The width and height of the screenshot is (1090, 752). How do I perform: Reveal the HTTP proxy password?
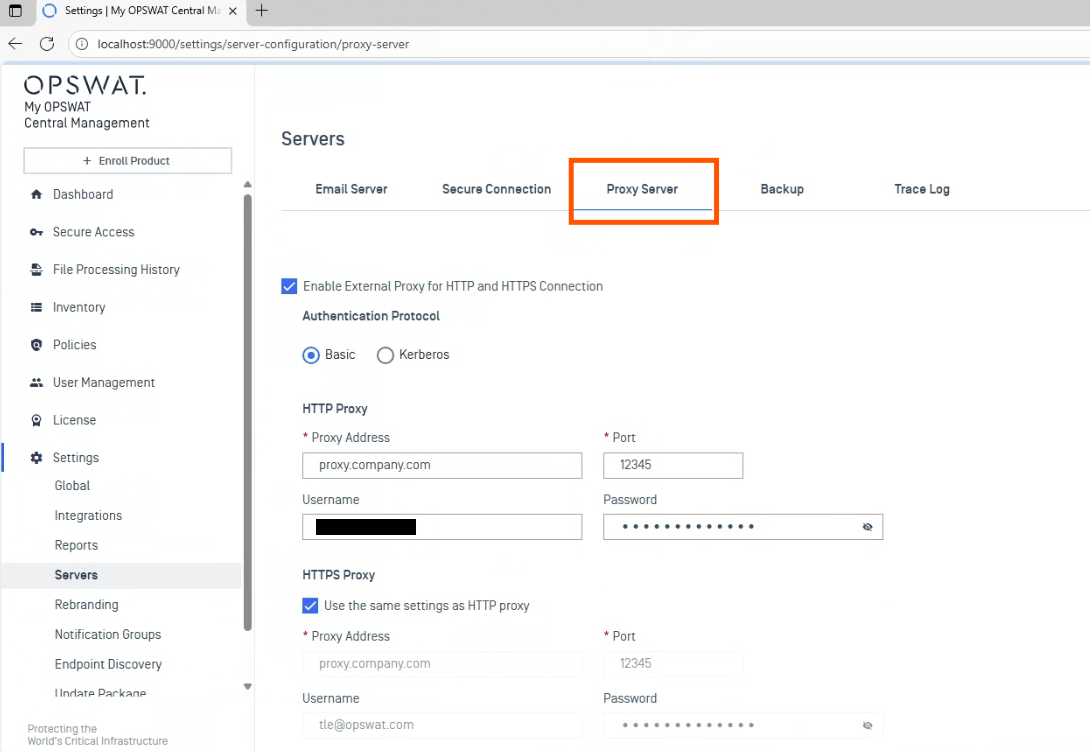pyautogui.click(x=867, y=527)
